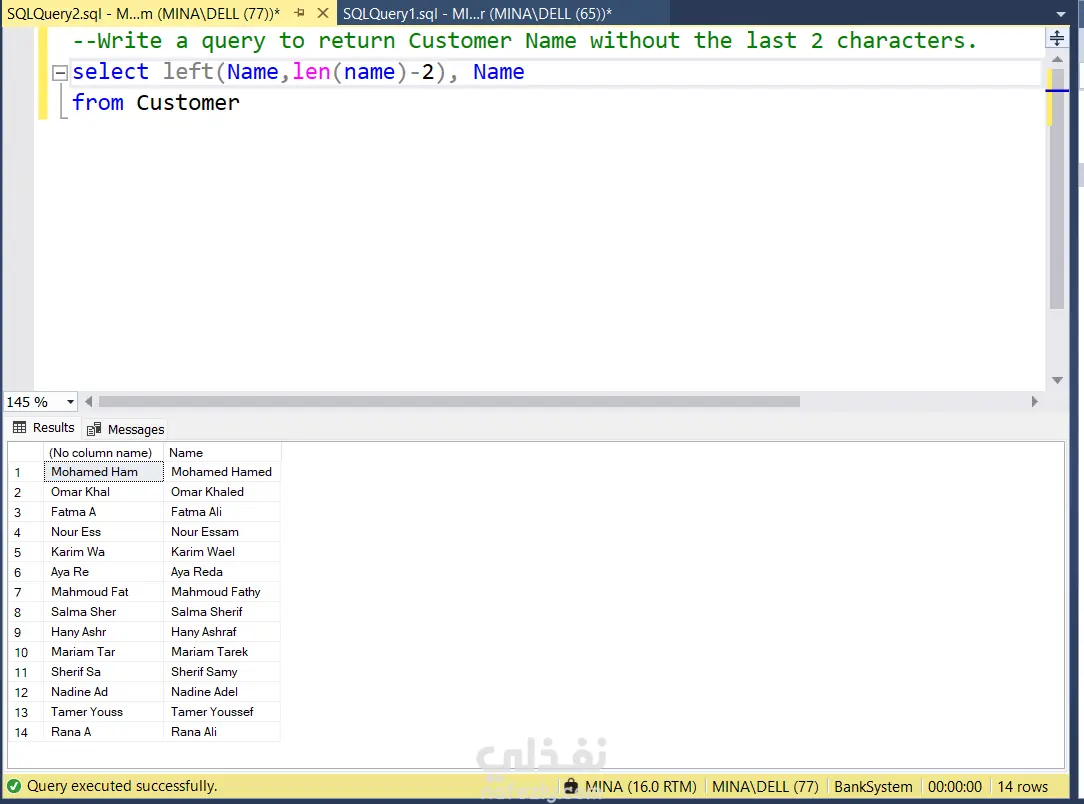Click the horizontal scrollbar thumb in editor
This screenshot has height=804, width=1084.
(449, 402)
